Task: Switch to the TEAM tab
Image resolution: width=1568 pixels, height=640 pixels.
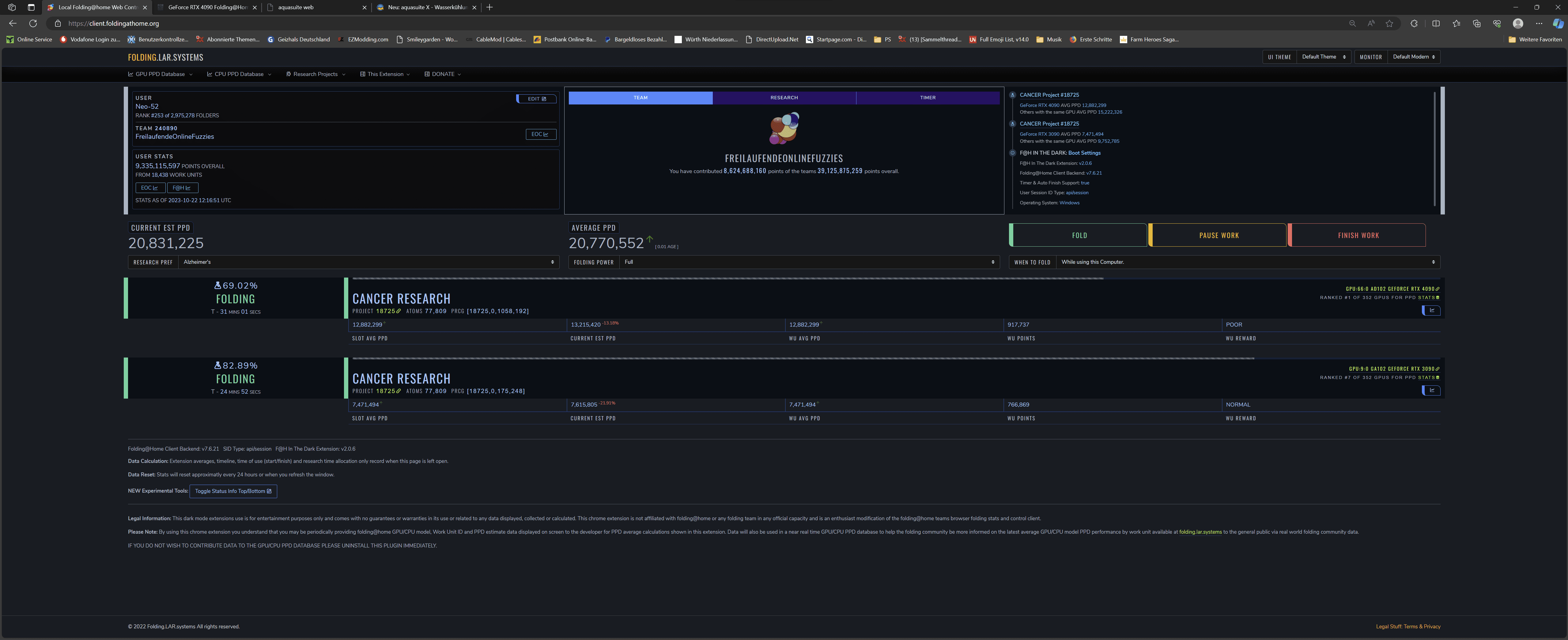Action: pyautogui.click(x=640, y=97)
